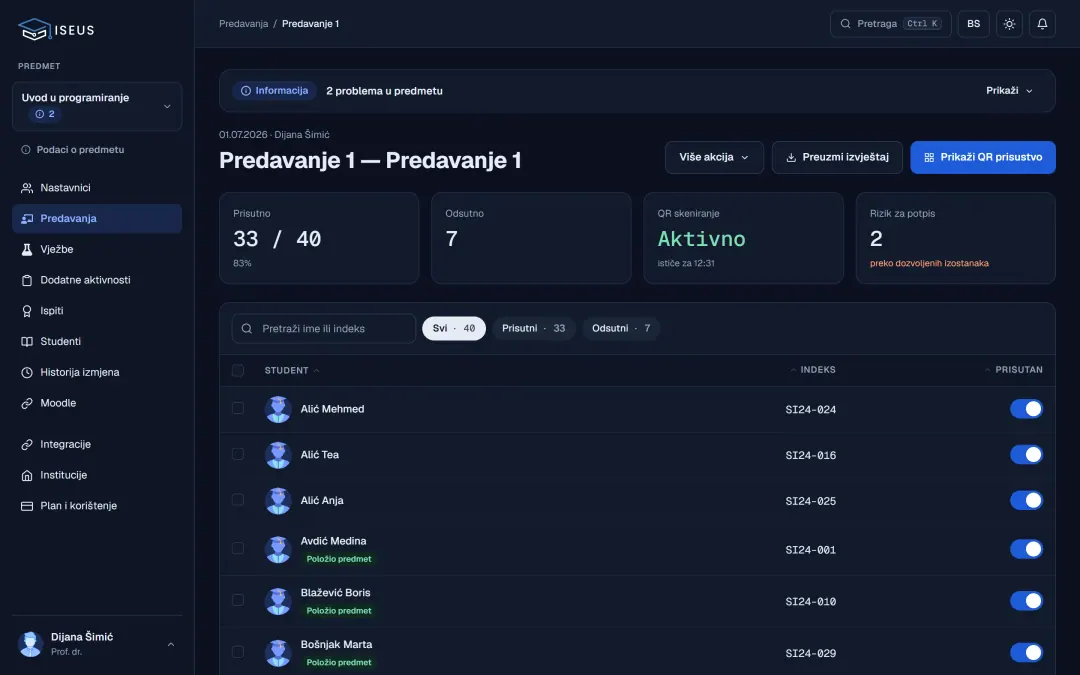Open notifications bell
This screenshot has width=1080, height=675.
[x=1042, y=24]
